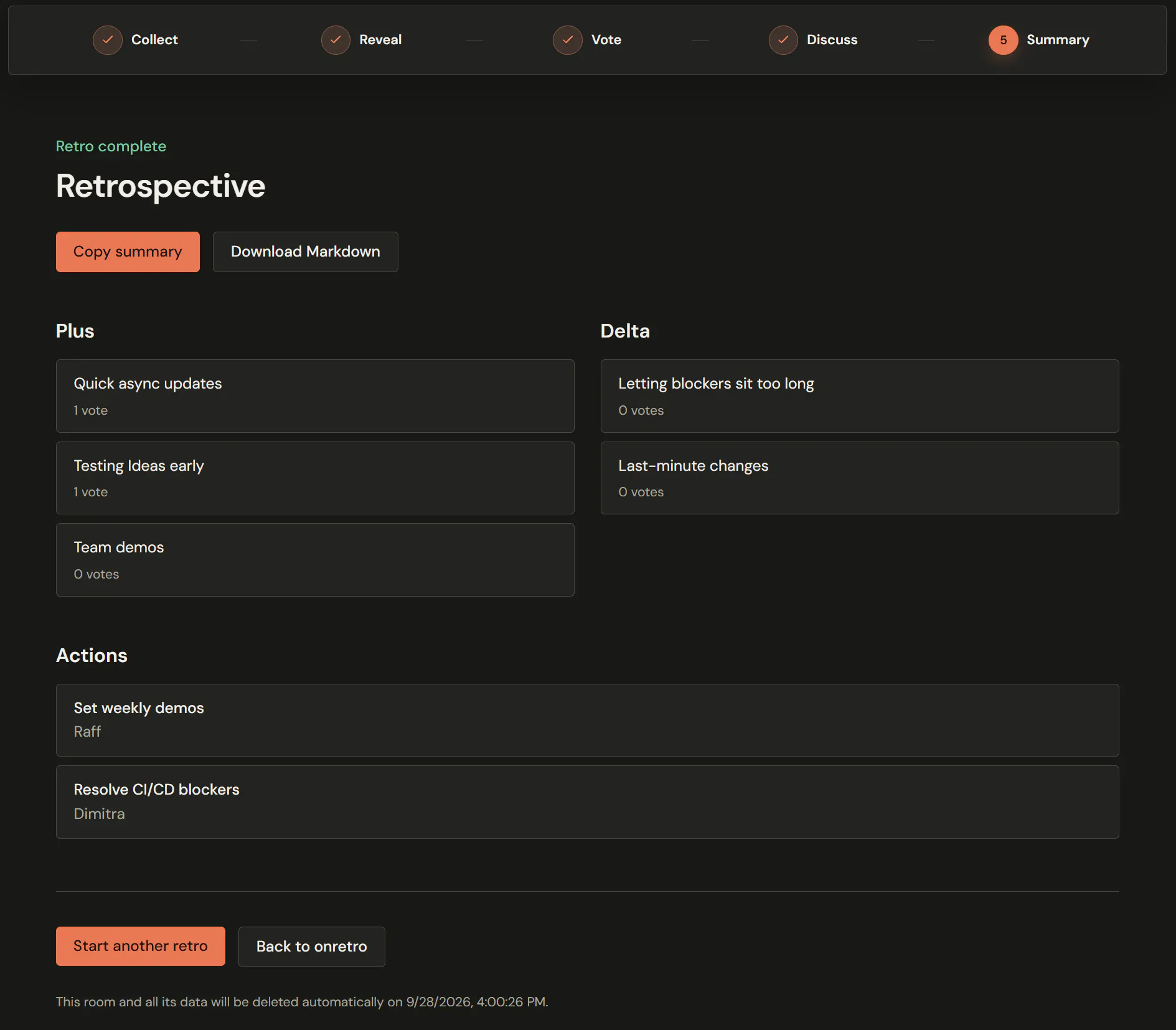Click the Collect step checkmark icon

click(108, 40)
